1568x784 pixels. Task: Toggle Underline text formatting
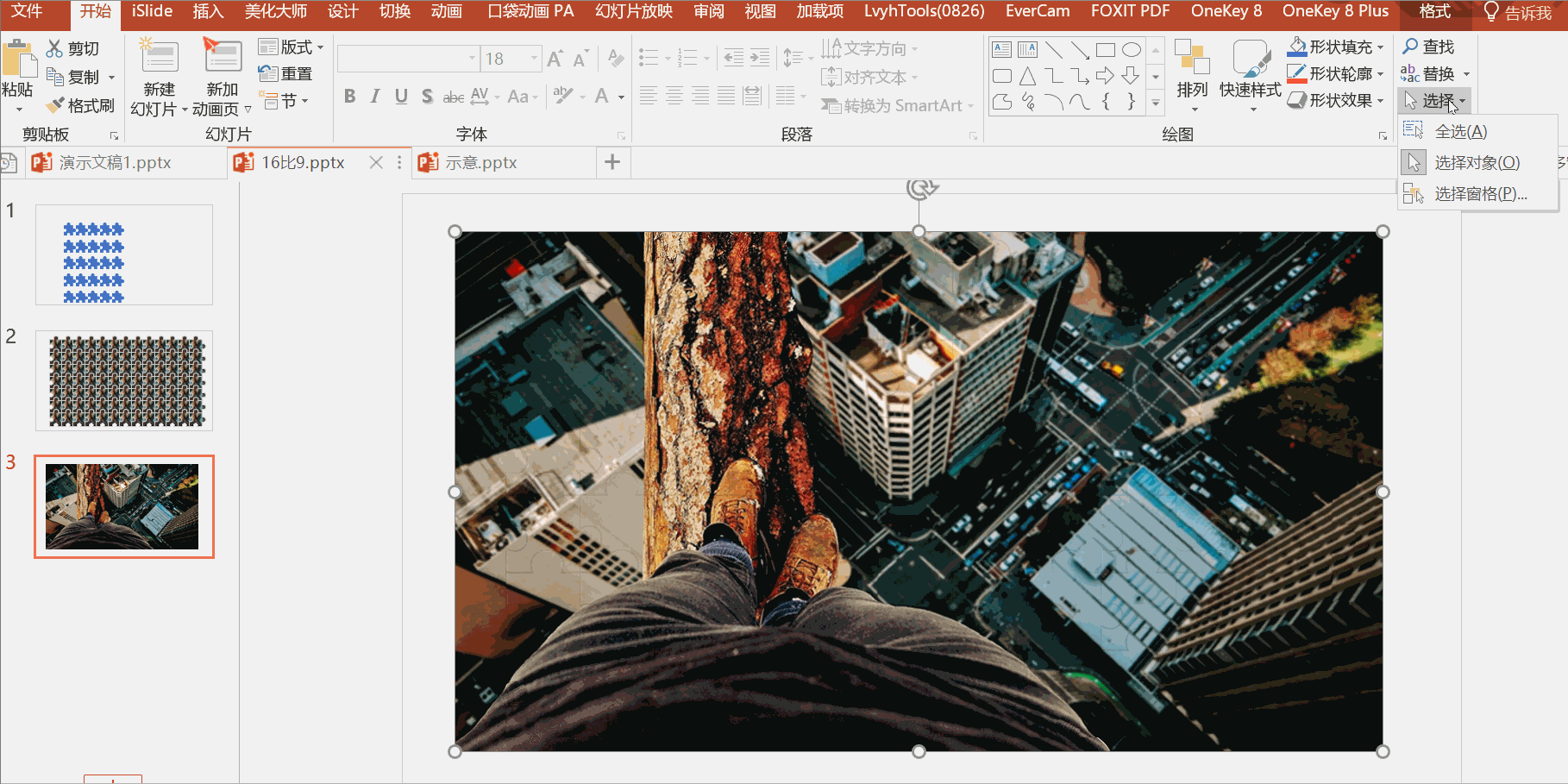401,97
